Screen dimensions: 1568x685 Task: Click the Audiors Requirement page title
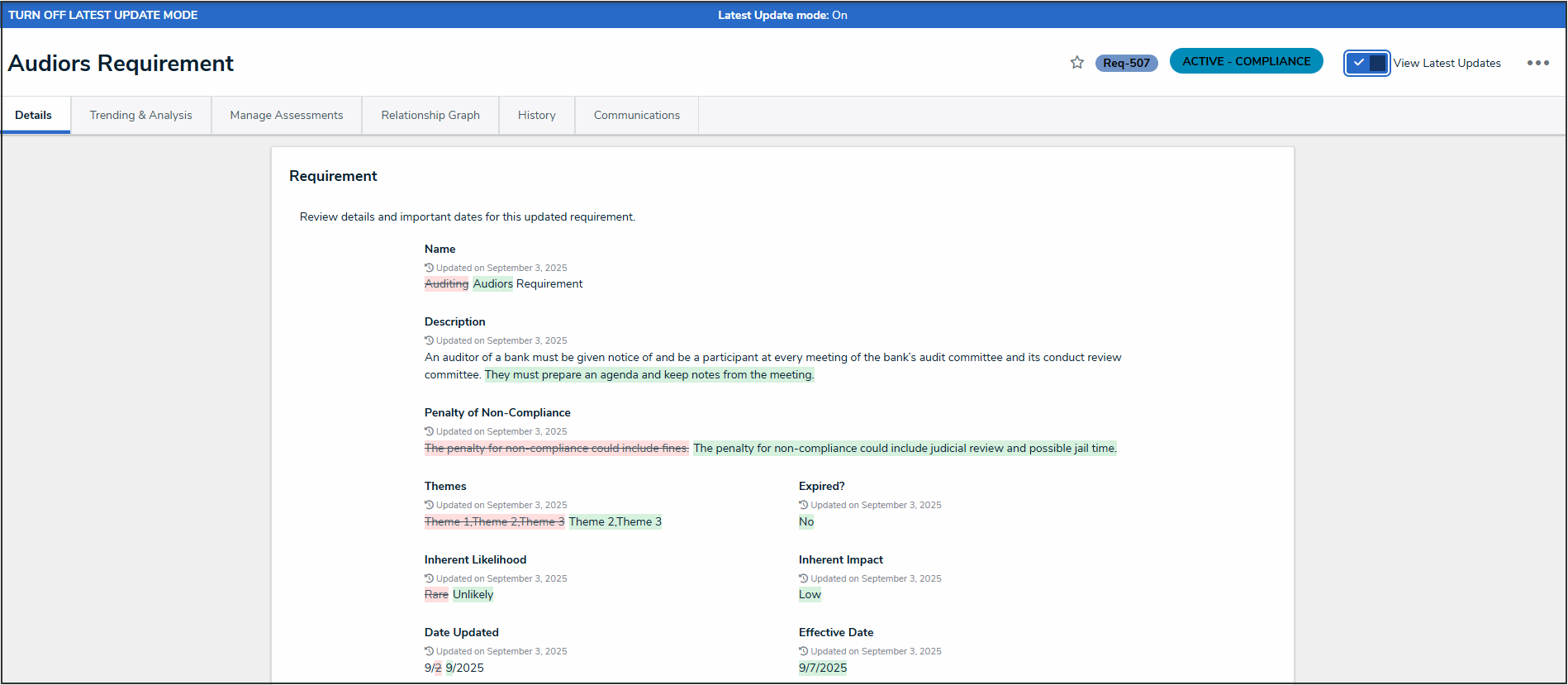121,64
